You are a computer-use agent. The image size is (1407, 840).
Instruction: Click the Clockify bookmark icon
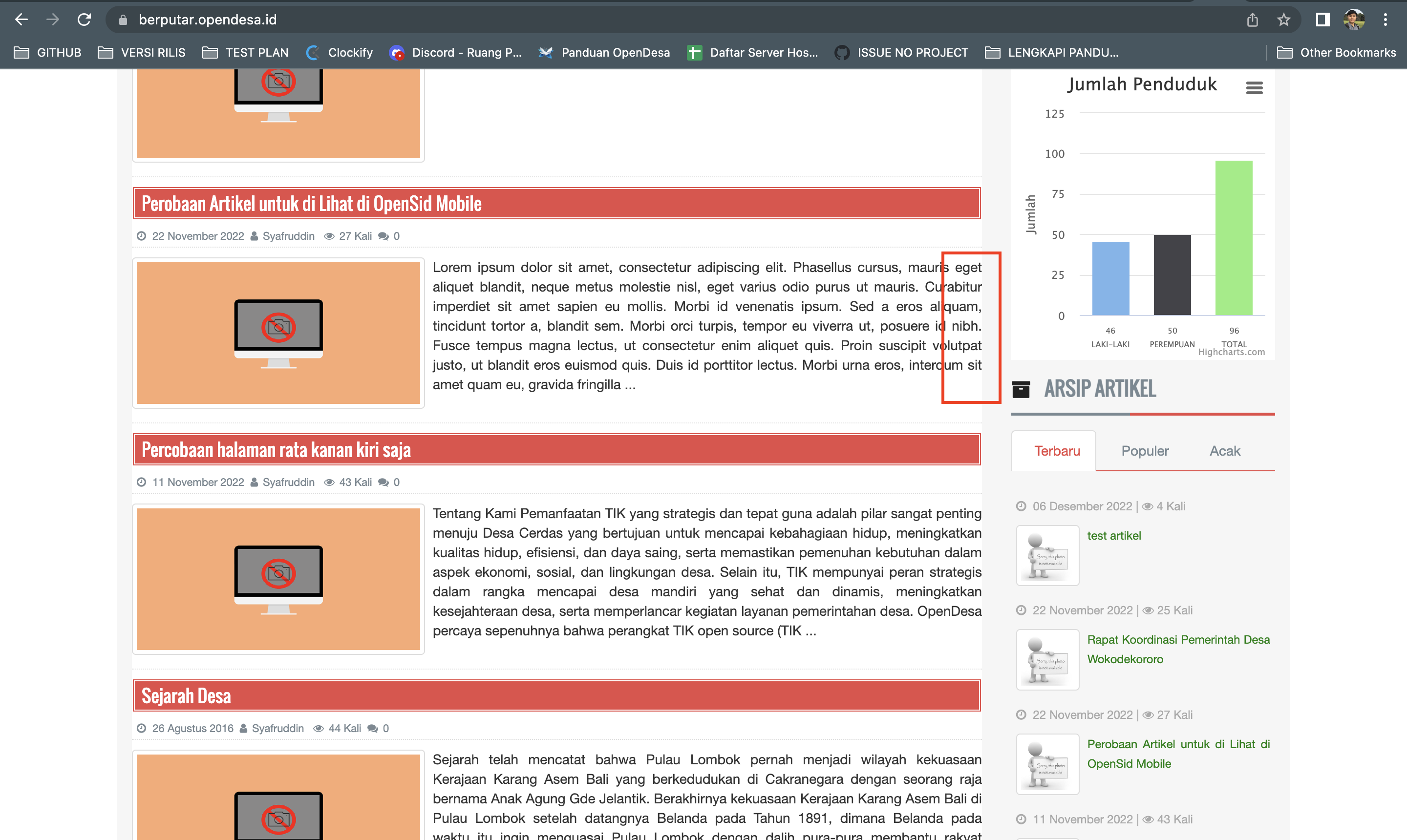pyautogui.click(x=313, y=52)
